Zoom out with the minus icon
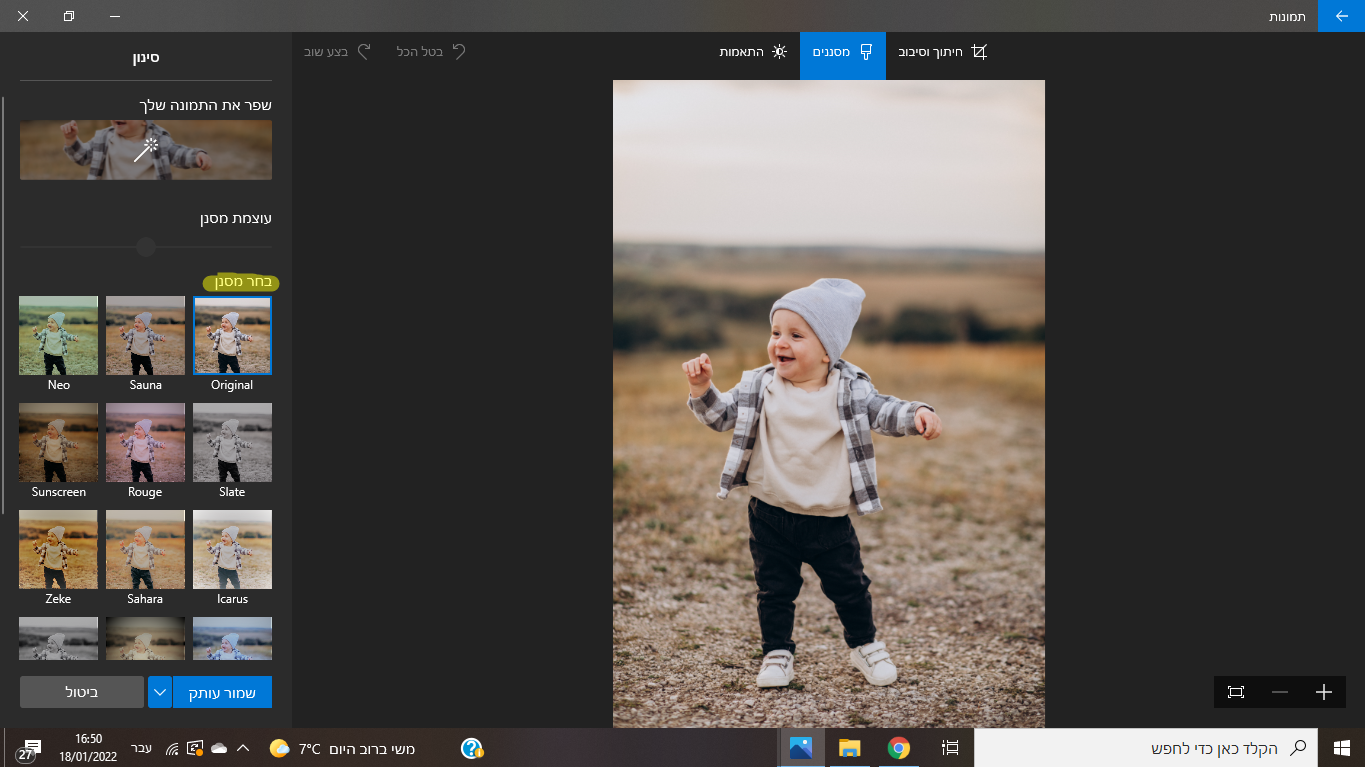The width and height of the screenshot is (1365, 767). click(1280, 692)
